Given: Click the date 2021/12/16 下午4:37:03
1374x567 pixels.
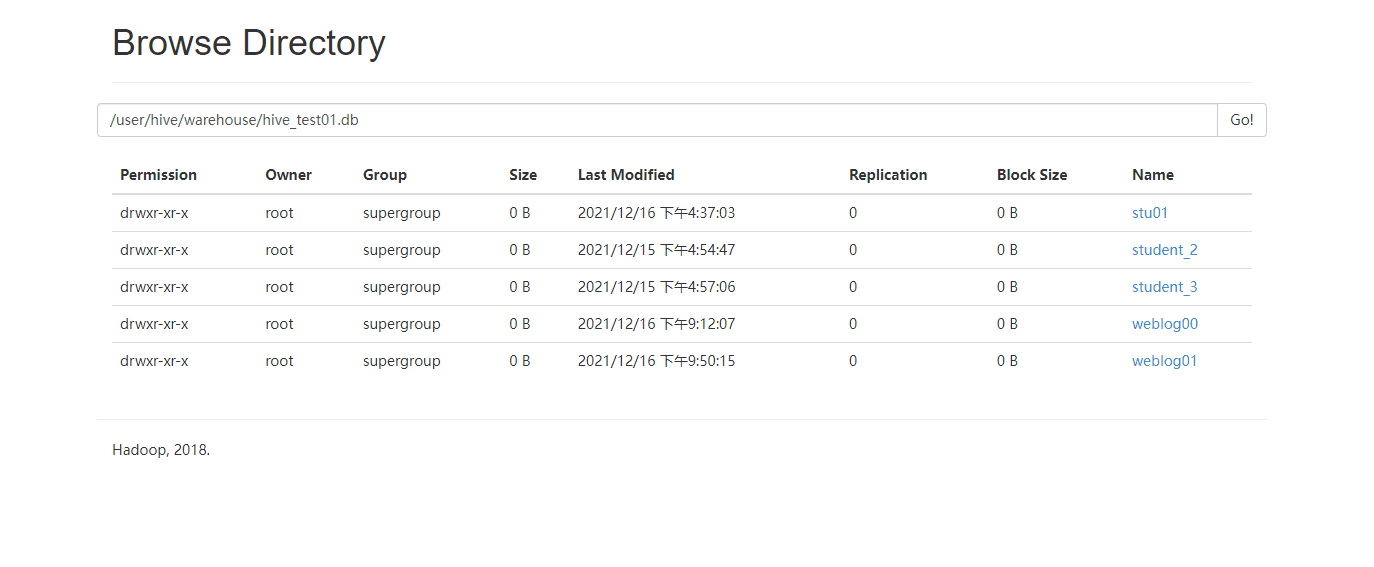Looking at the screenshot, I should pyautogui.click(x=656, y=213).
